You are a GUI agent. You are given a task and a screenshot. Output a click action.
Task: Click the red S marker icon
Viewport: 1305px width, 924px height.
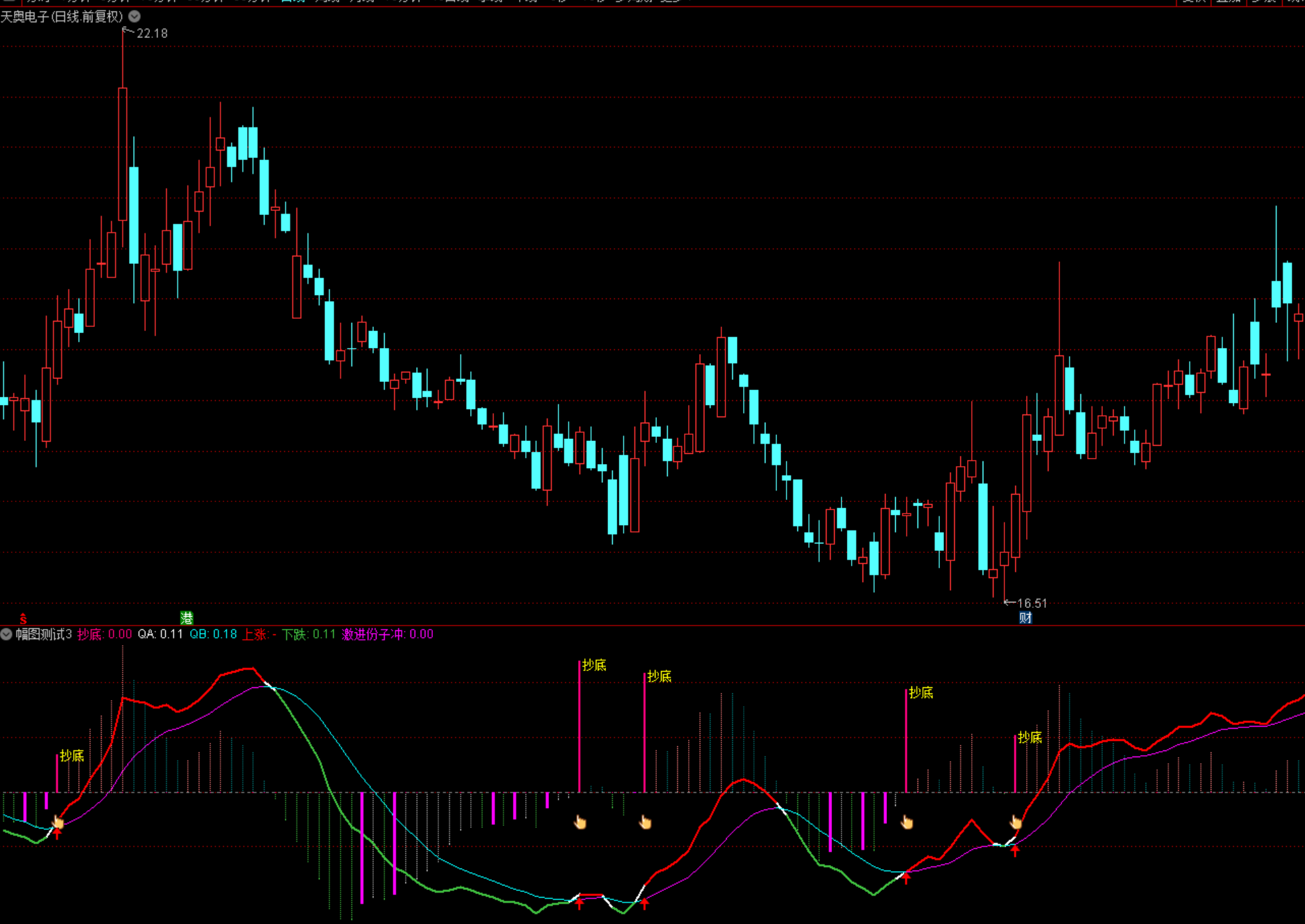point(23,619)
